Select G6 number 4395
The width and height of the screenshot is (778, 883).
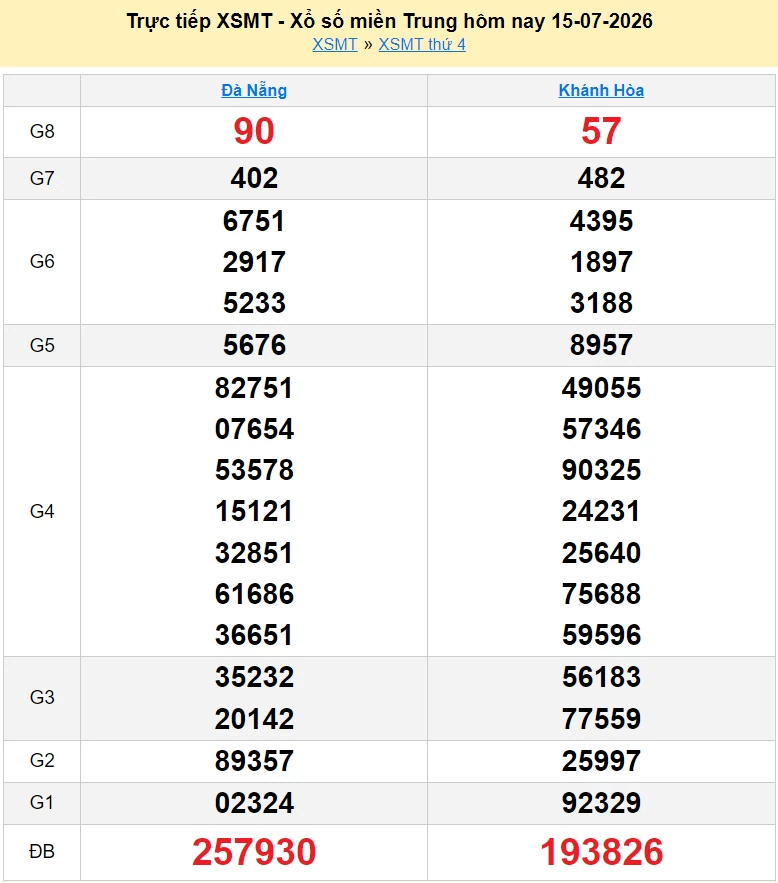tap(601, 221)
